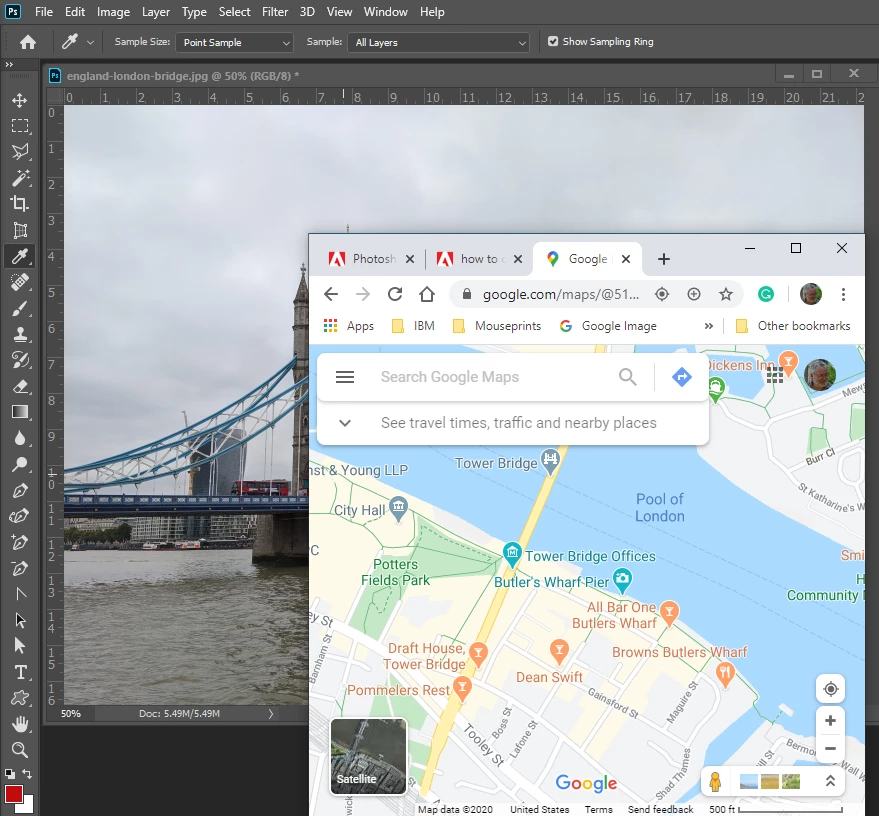
Task: Select the Path Selection tool
Action: coord(20,620)
